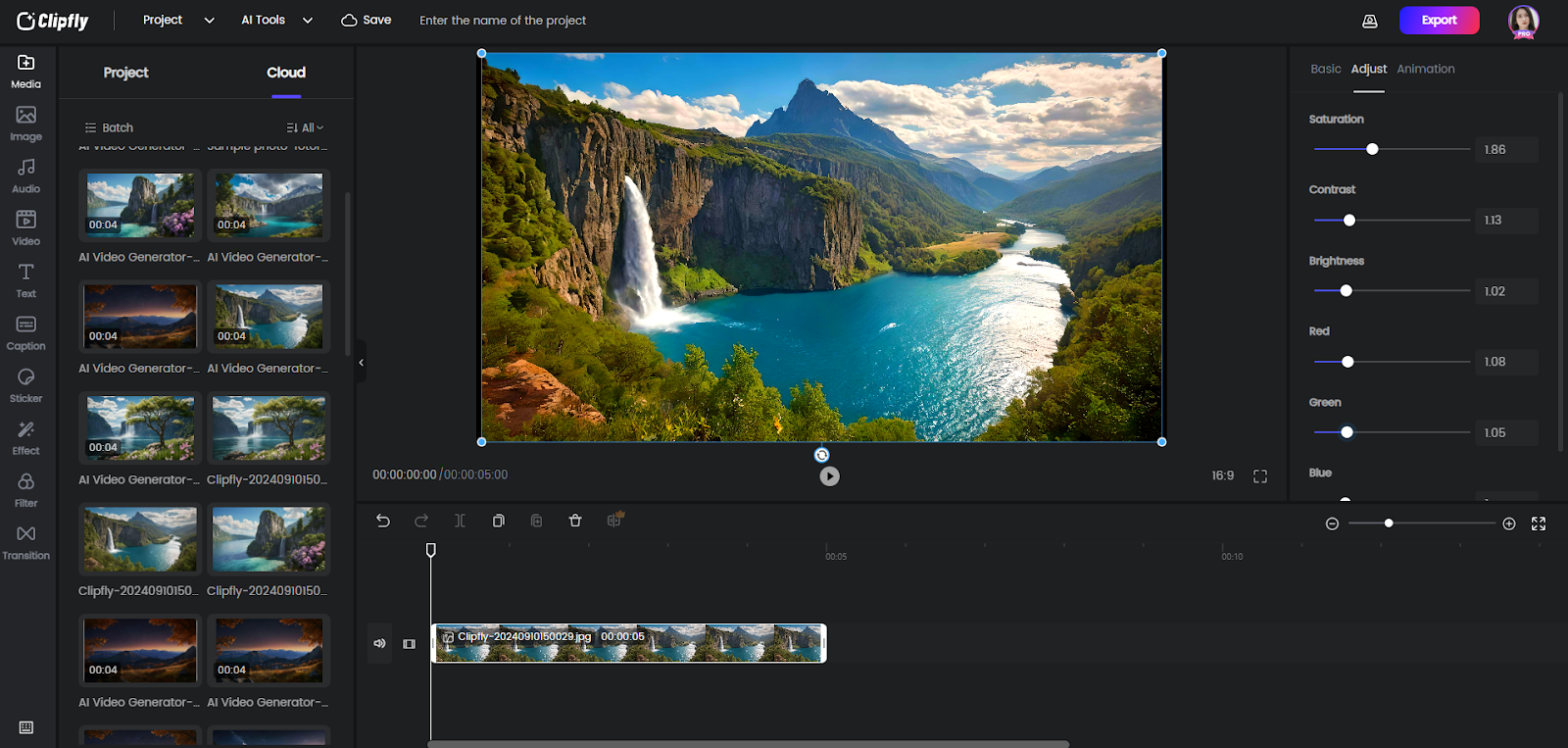1568x748 pixels.
Task: Select the Adjust tab
Action: 1369,69
